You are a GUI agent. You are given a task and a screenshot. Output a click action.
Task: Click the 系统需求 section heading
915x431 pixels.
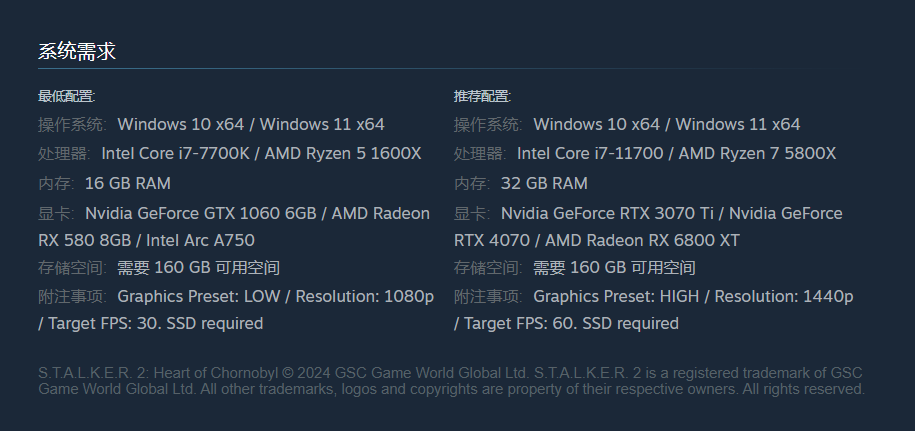click(x=77, y=51)
